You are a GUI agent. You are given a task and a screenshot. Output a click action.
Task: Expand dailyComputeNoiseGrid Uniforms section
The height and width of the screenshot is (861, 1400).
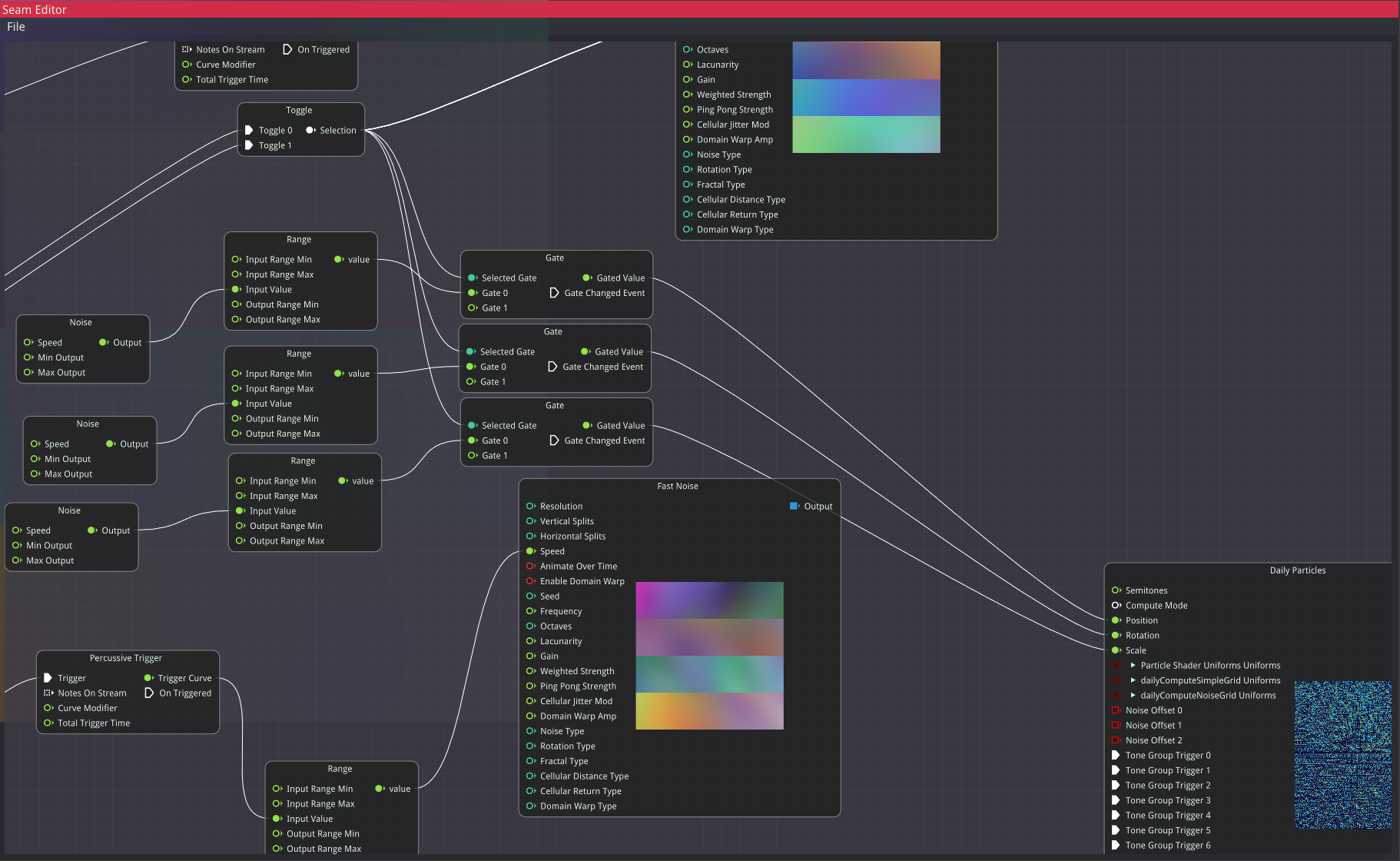tap(1133, 696)
